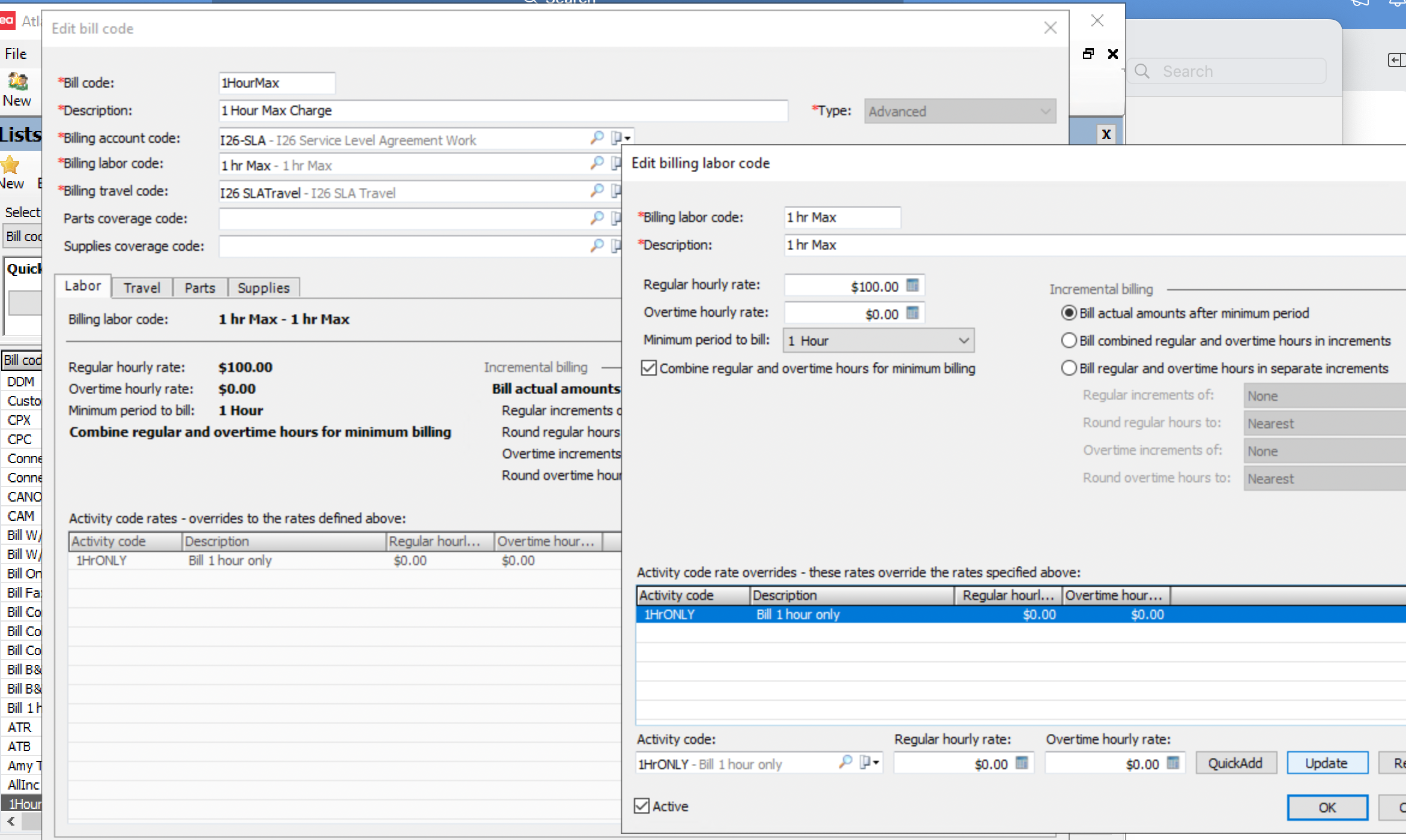
Task: Open quick-add icon for Billing account code
Action: (617, 138)
